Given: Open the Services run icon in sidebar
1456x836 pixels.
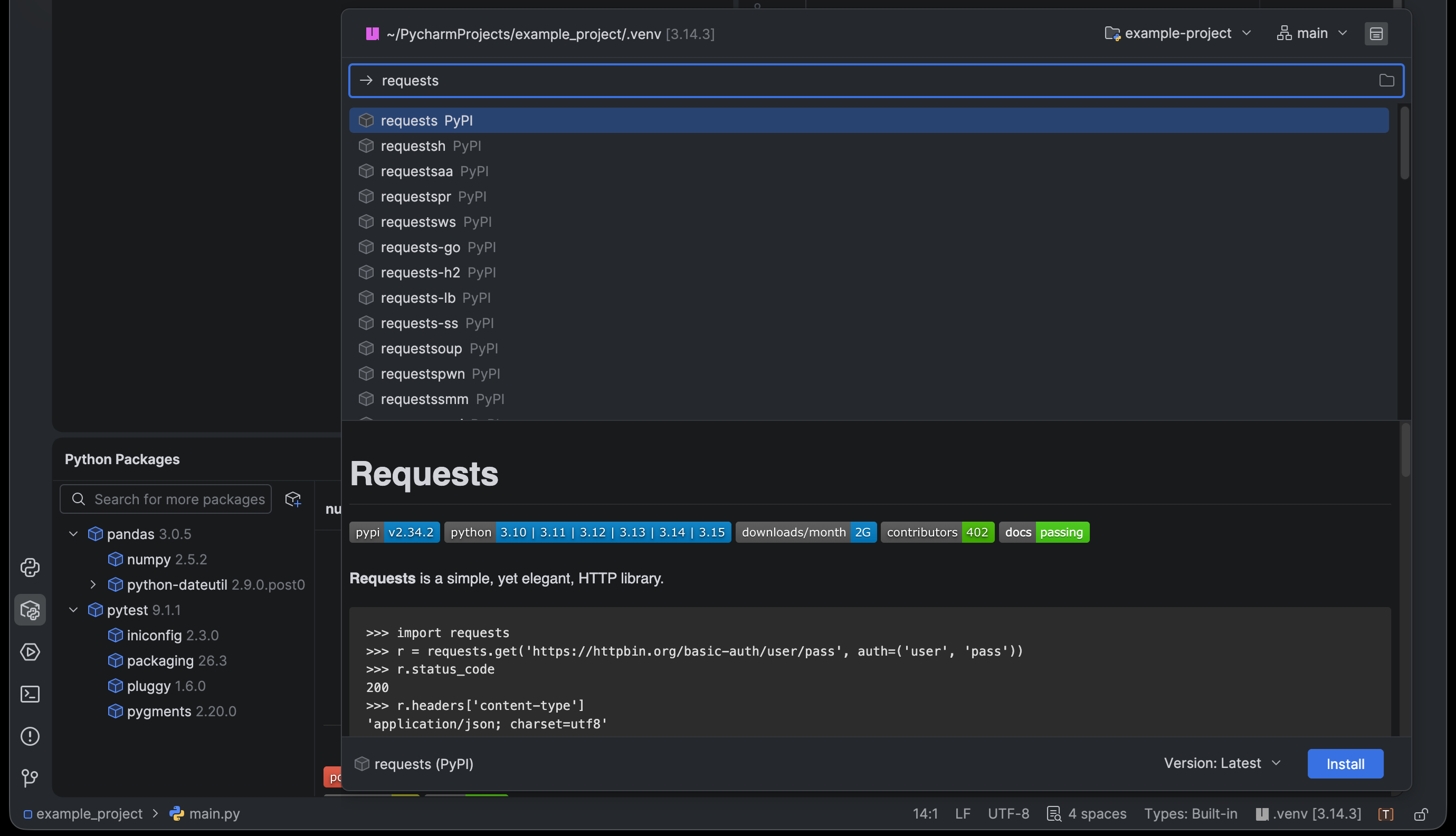Looking at the screenshot, I should [30, 652].
